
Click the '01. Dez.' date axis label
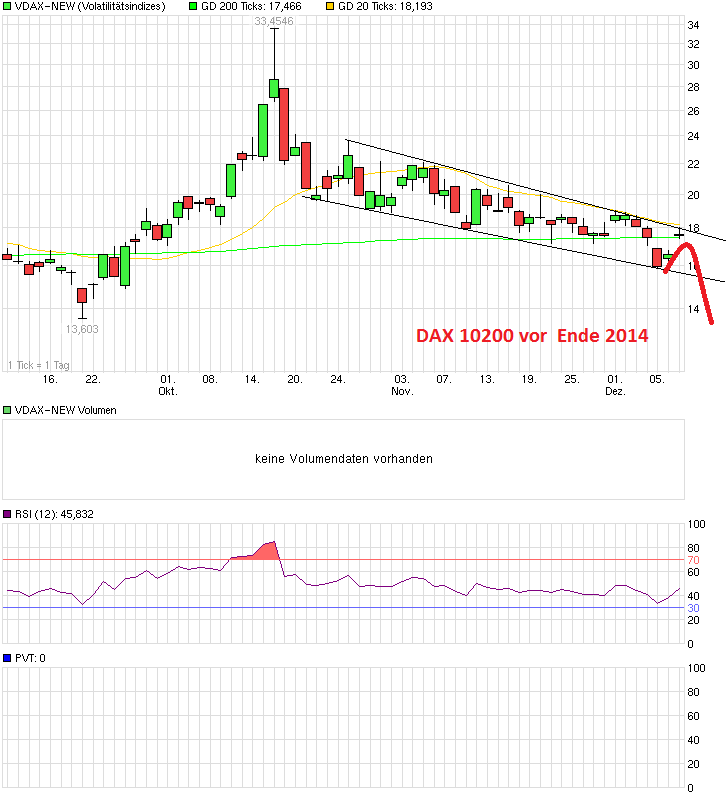coord(615,385)
